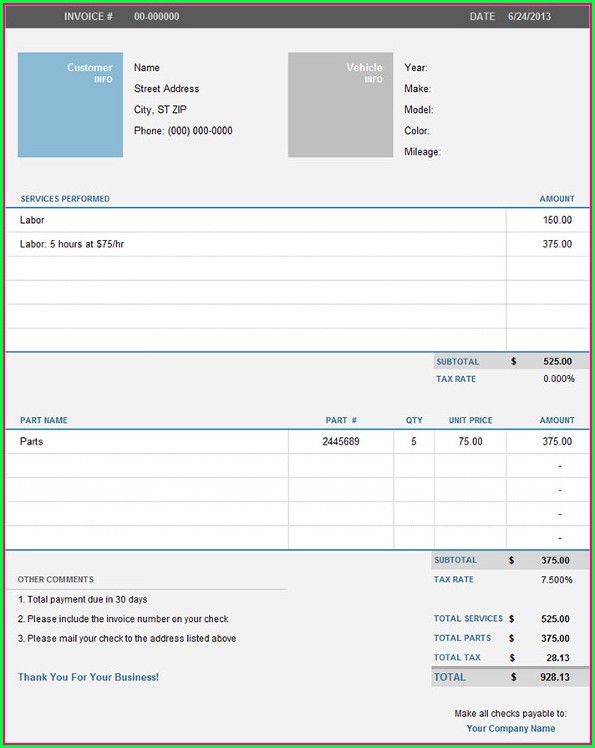Image resolution: width=595 pixels, height=748 pixels.
Task: Click the vehicle Make: field
Action: (x=418, y=89)
